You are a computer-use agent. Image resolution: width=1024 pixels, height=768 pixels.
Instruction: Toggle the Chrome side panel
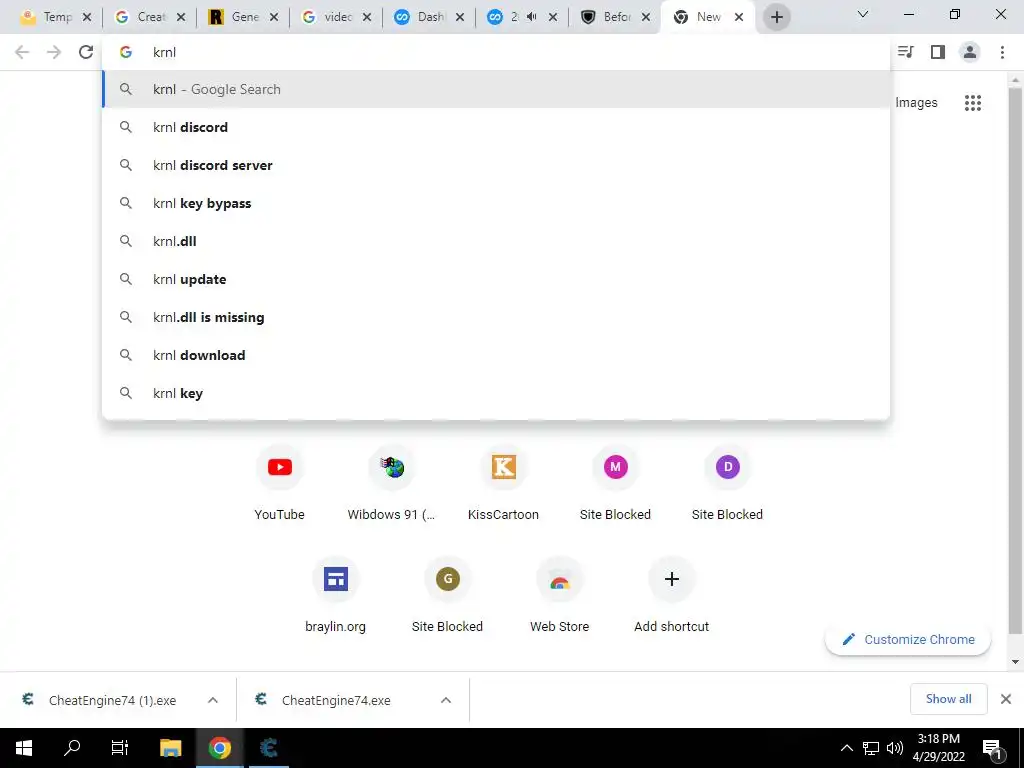(938, 52)
